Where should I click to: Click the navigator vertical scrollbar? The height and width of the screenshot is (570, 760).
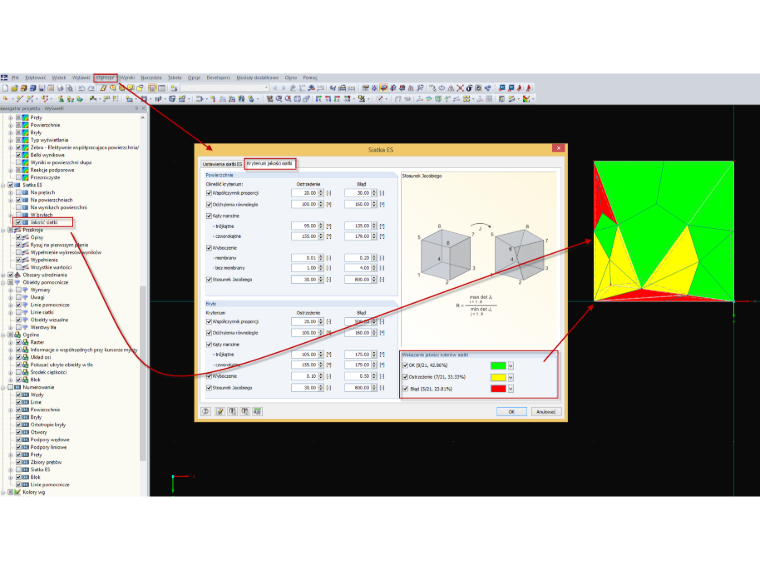(x=142, y=305)
